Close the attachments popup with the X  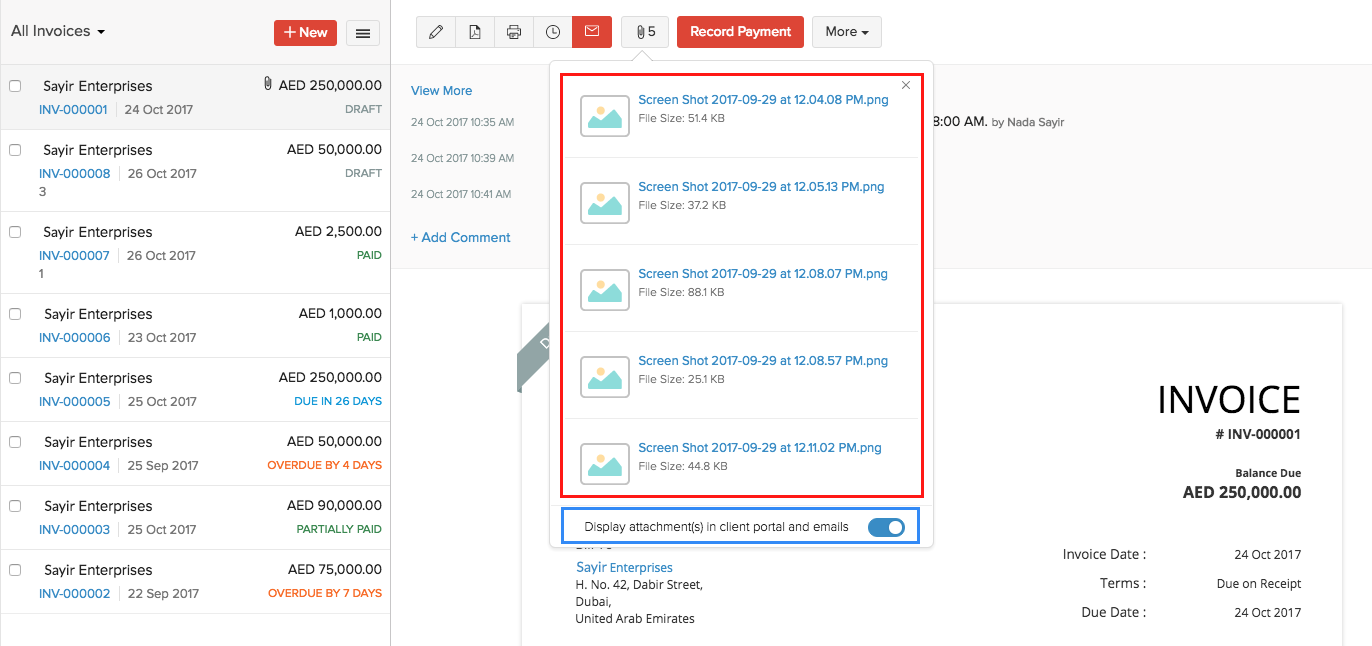[x=905, y=85]
